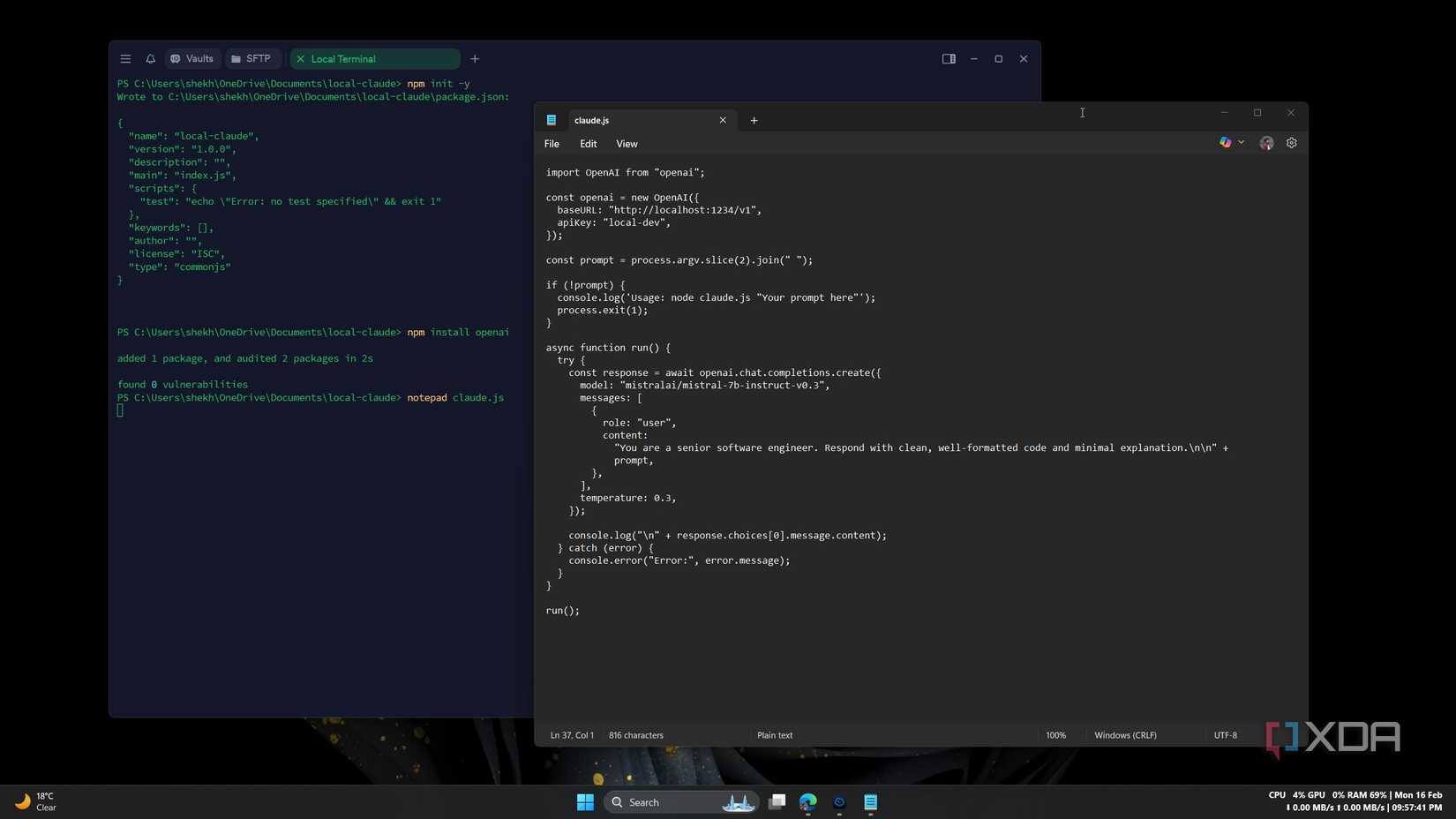Click the 'Plain text' status bar entry
Image resolution: width=1456 pixels, height=819 pixels.
pyautogui.click(x=775, y=735)
